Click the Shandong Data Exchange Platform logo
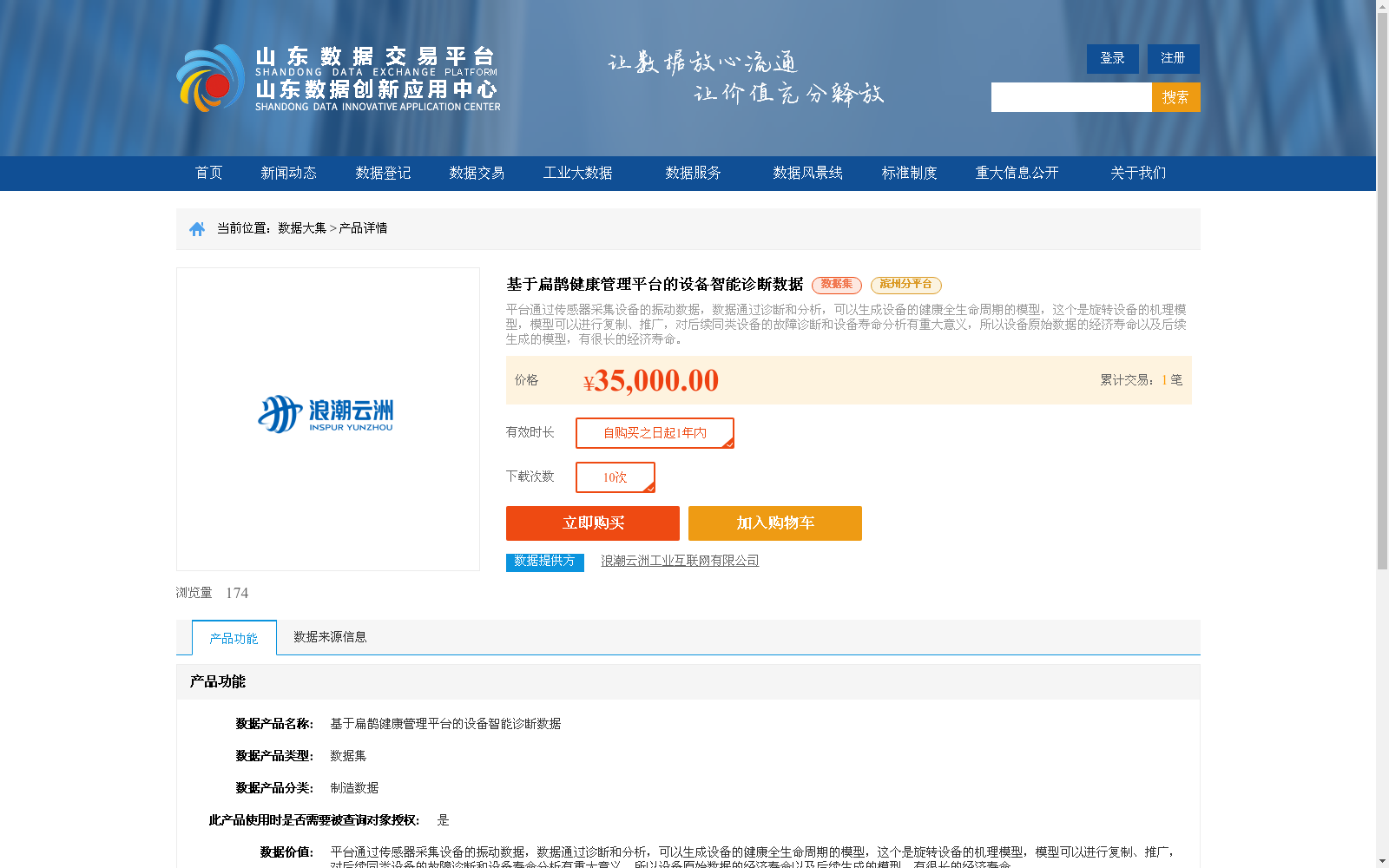The width and height of the screenshot is (1389, 868). coord(339,78)
